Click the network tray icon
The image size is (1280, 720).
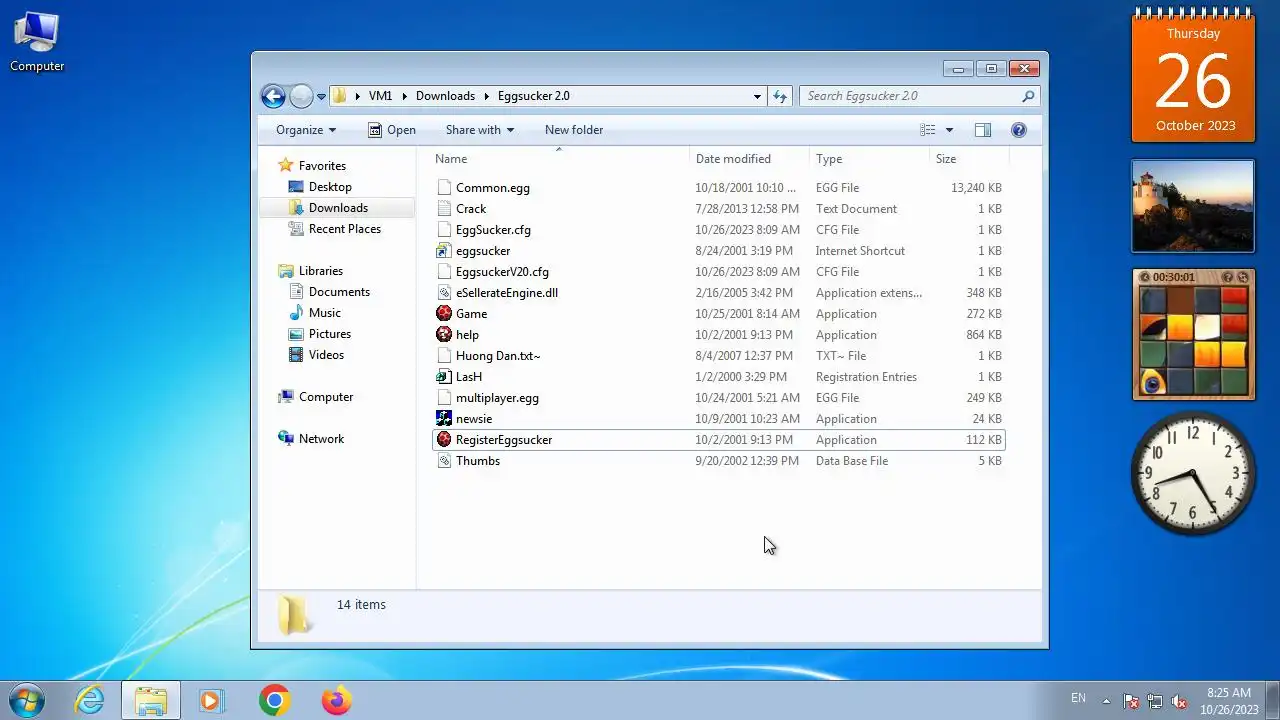coord(1155,701)
